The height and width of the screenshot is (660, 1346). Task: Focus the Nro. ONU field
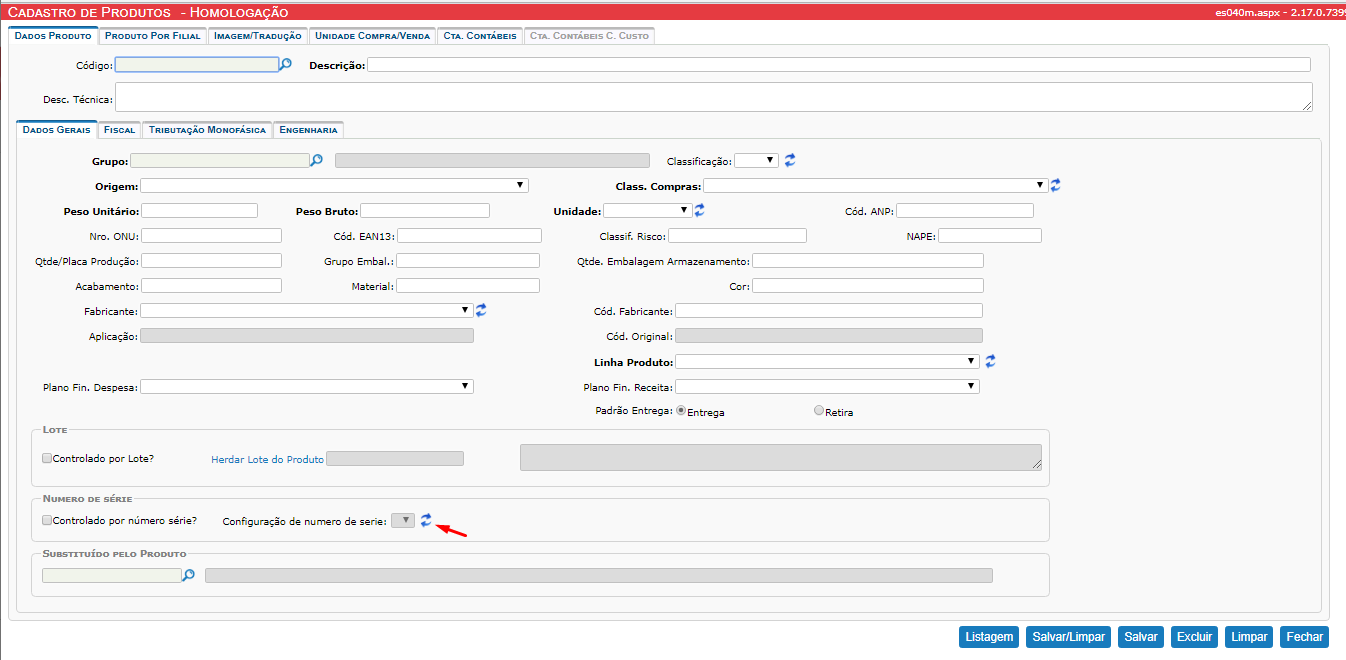tap(211, 235)
